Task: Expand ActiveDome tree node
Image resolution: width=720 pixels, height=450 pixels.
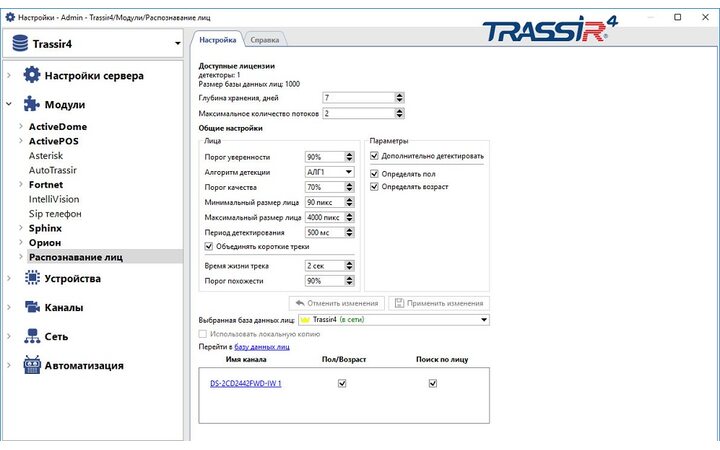Action: click(x=21, y=126)
